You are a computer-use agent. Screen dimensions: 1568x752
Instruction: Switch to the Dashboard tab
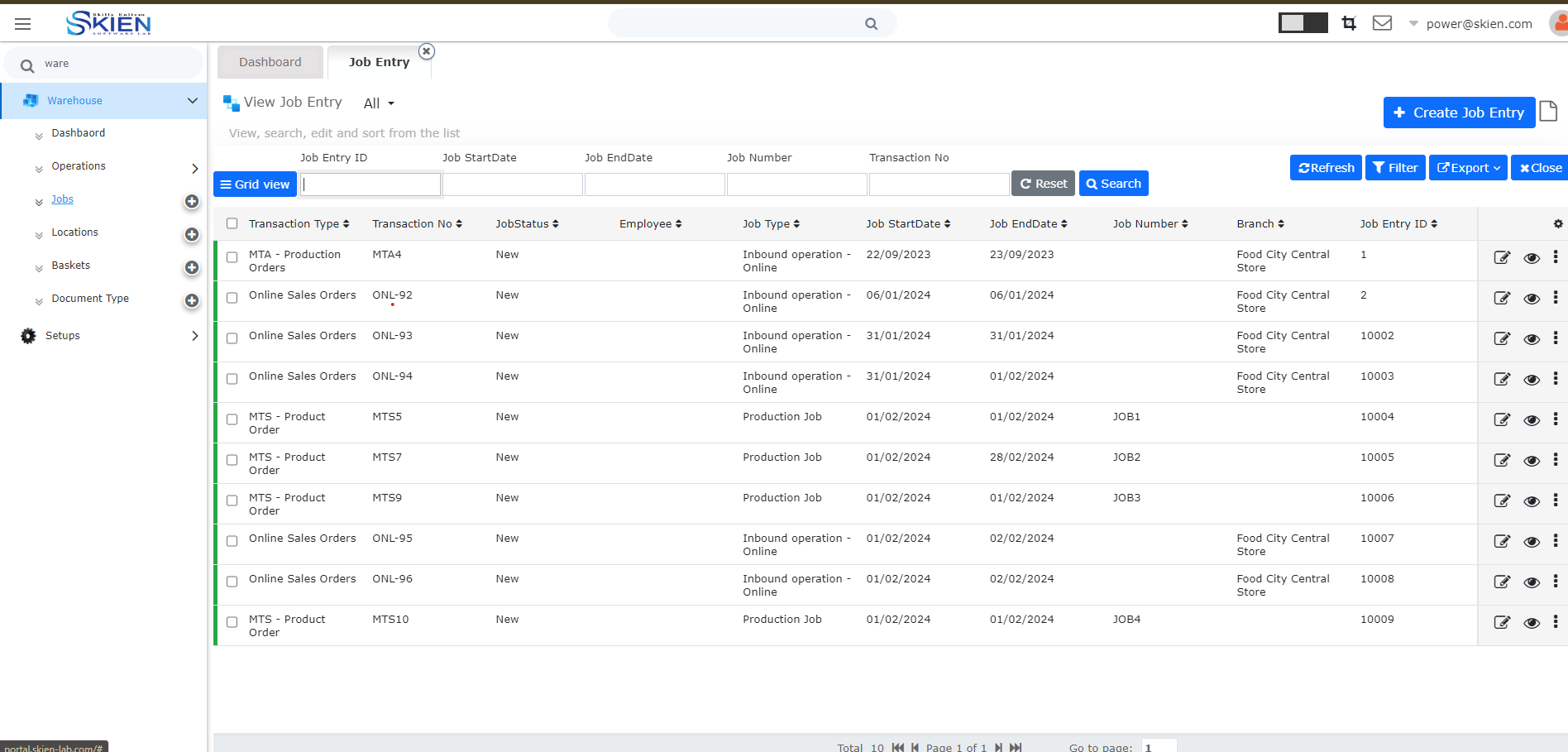[x=270, y=61]
